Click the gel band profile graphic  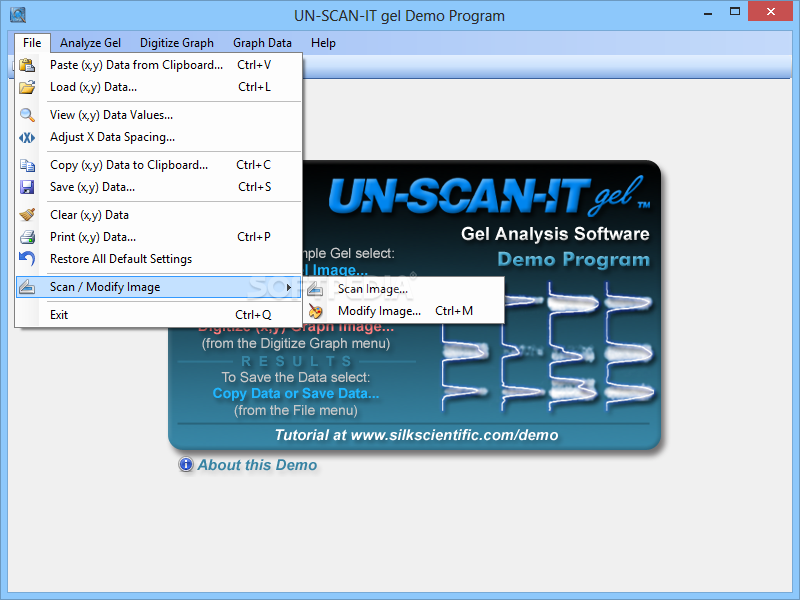point(547,347)
